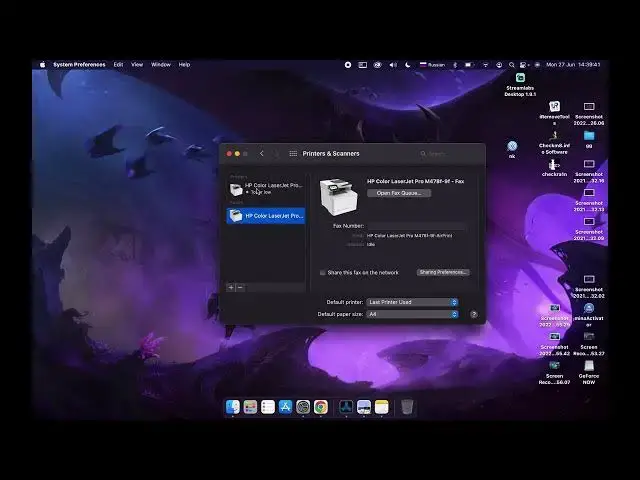Open the Reminders app in Dock
This screenshot has height=480, width=640.
tap(268, 407)
